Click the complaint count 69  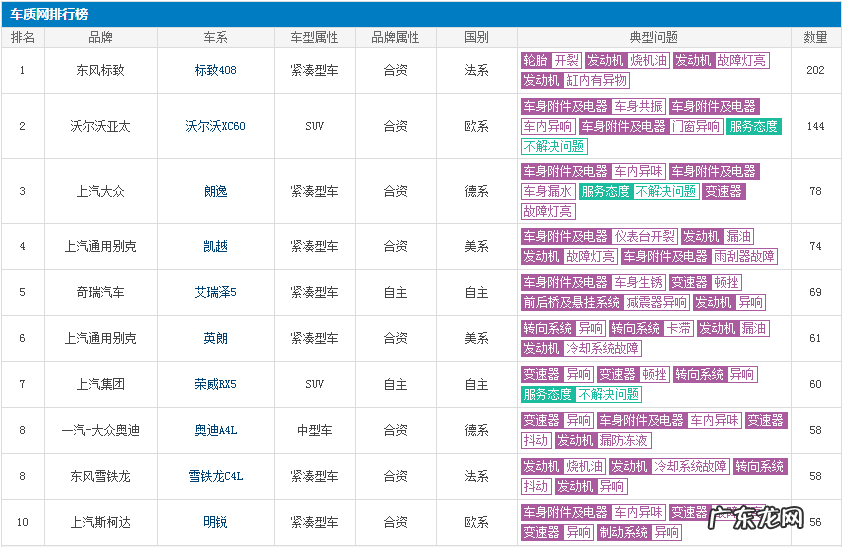[x=815, y=293]
